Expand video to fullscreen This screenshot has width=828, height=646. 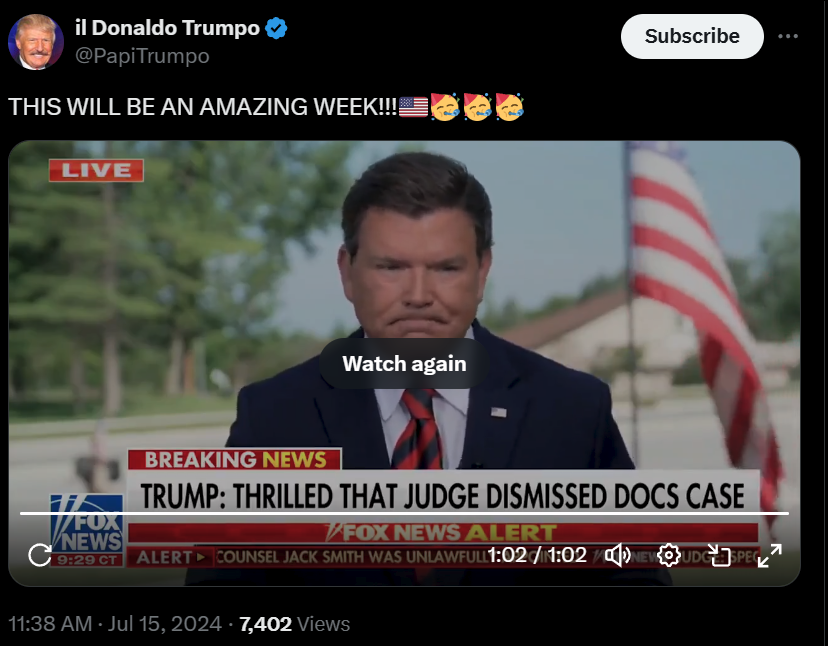point(769,555)
